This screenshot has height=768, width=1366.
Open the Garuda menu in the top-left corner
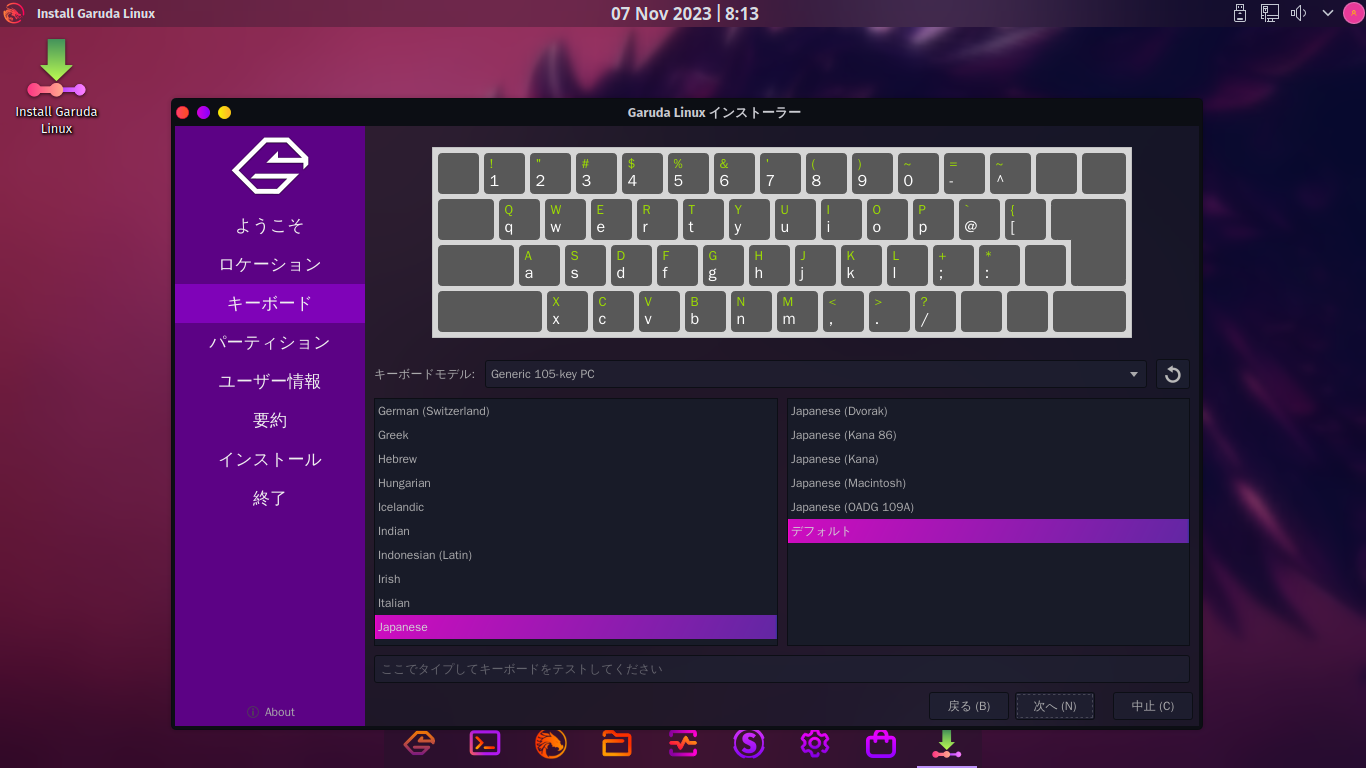tap(13, 13)
